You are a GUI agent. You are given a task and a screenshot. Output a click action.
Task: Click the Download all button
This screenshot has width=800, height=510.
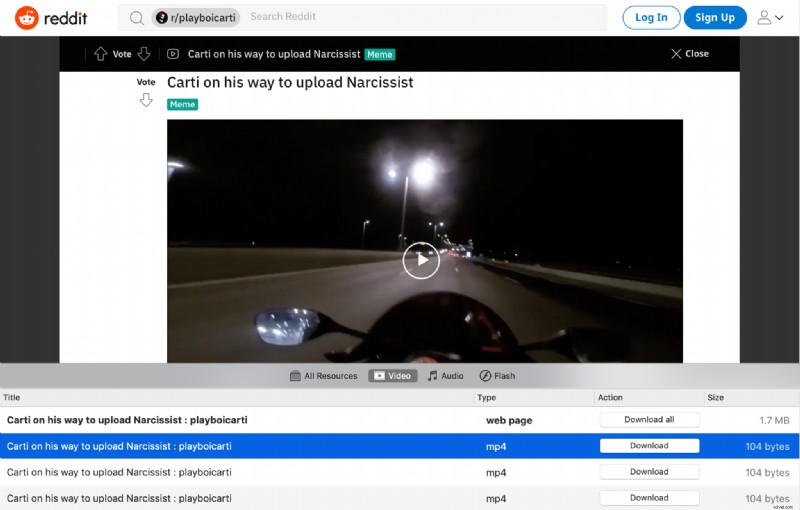coord(649,420)
